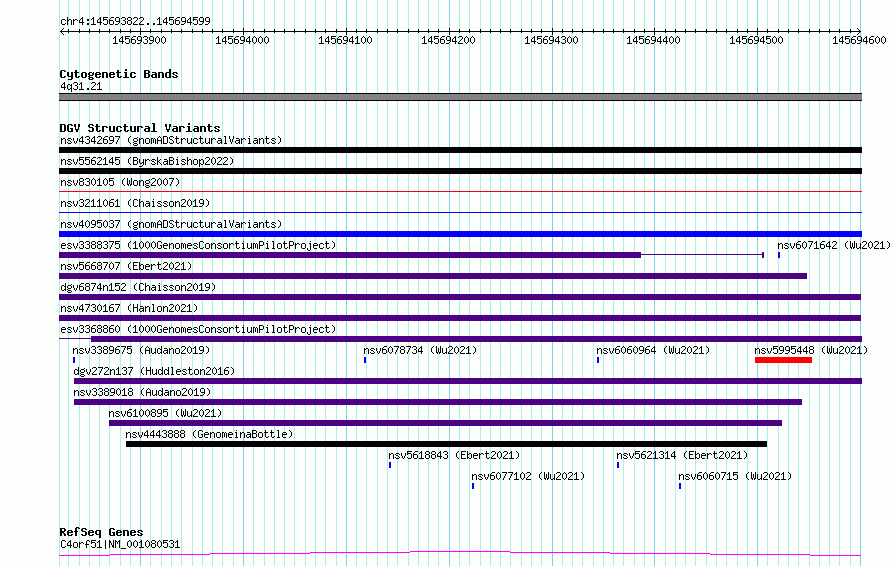The width and height of the screenshot is (890, 566).
Task: Click small blue nsv6077102 marker
Action: pyautogui.click(x=473, y=486)
